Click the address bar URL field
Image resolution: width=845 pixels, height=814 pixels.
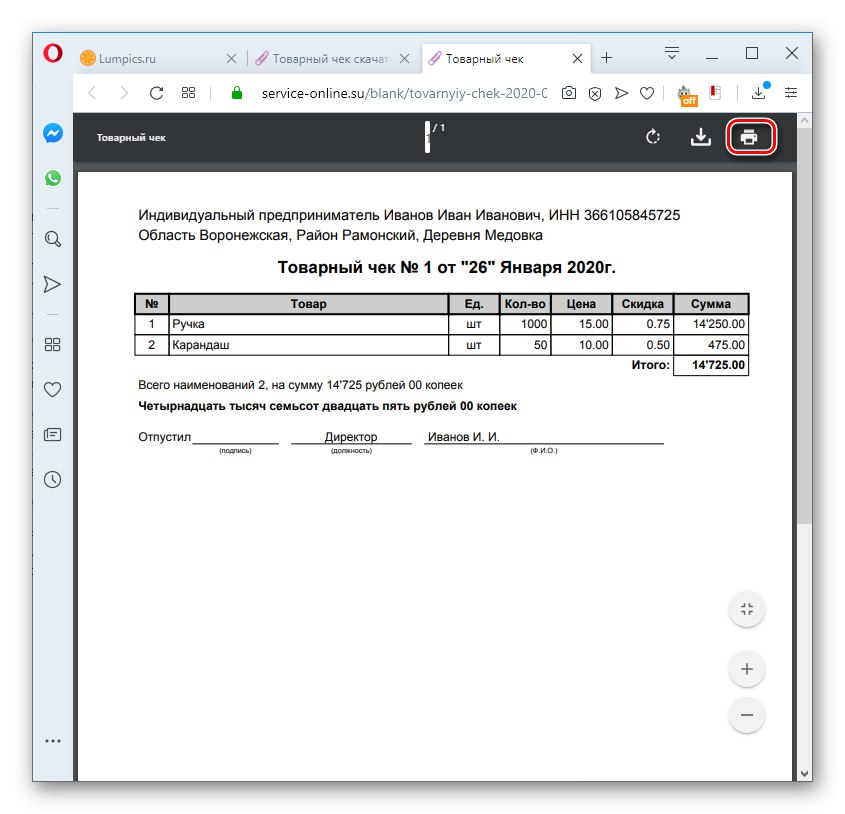point(404,93)
